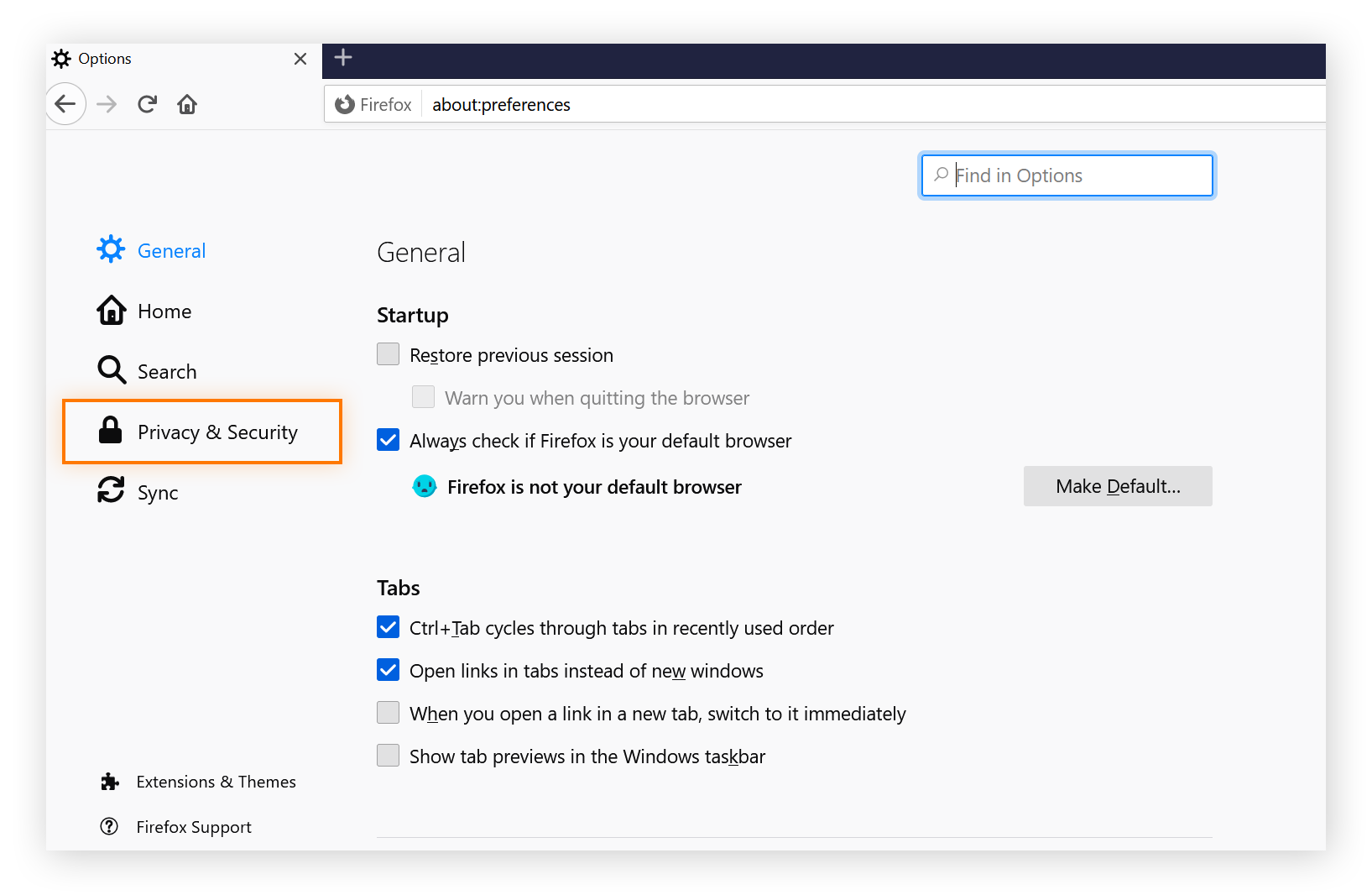
Task: Select the General gear icon in sidebar
Action: pyautogui.click(x=111, y=249)
